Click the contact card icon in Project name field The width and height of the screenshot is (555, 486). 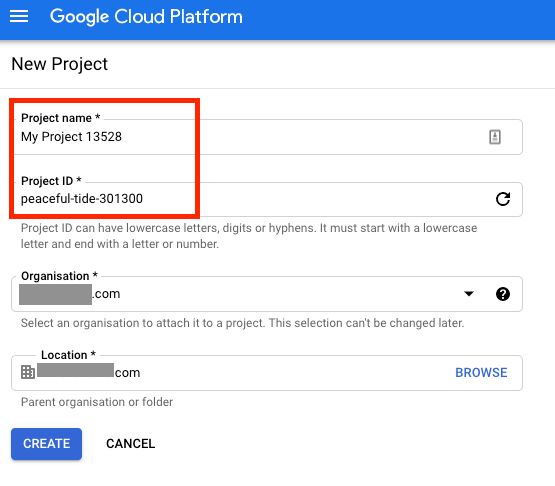tap(494, 137)
